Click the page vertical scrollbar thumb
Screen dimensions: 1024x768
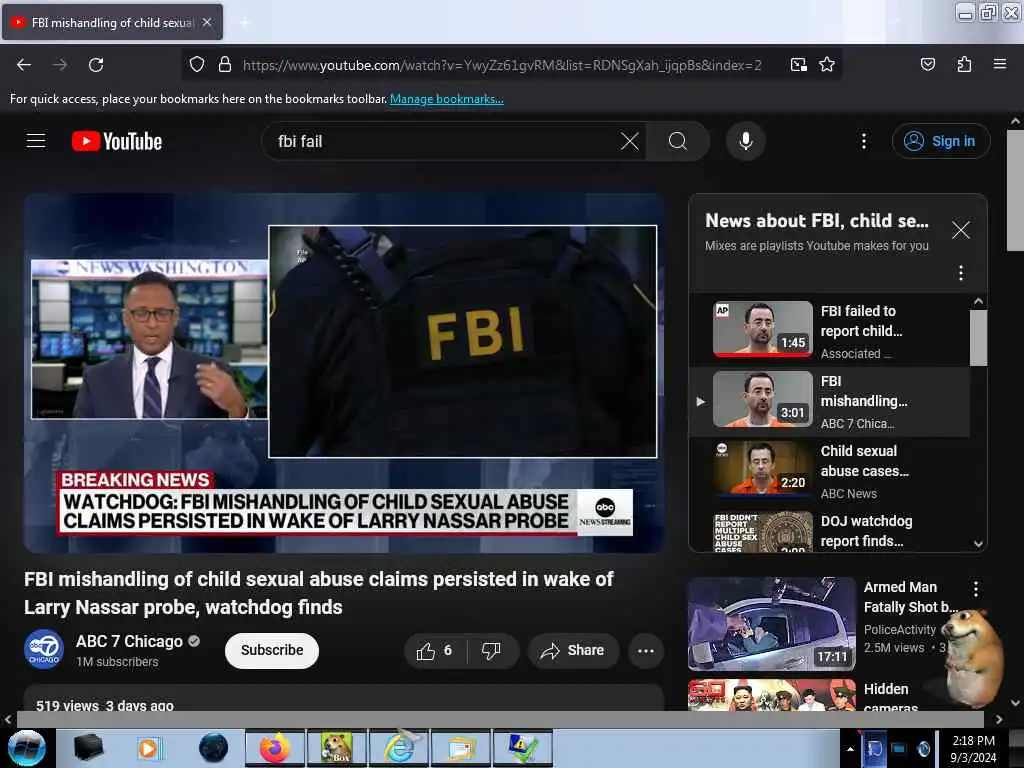[1015, 190]
